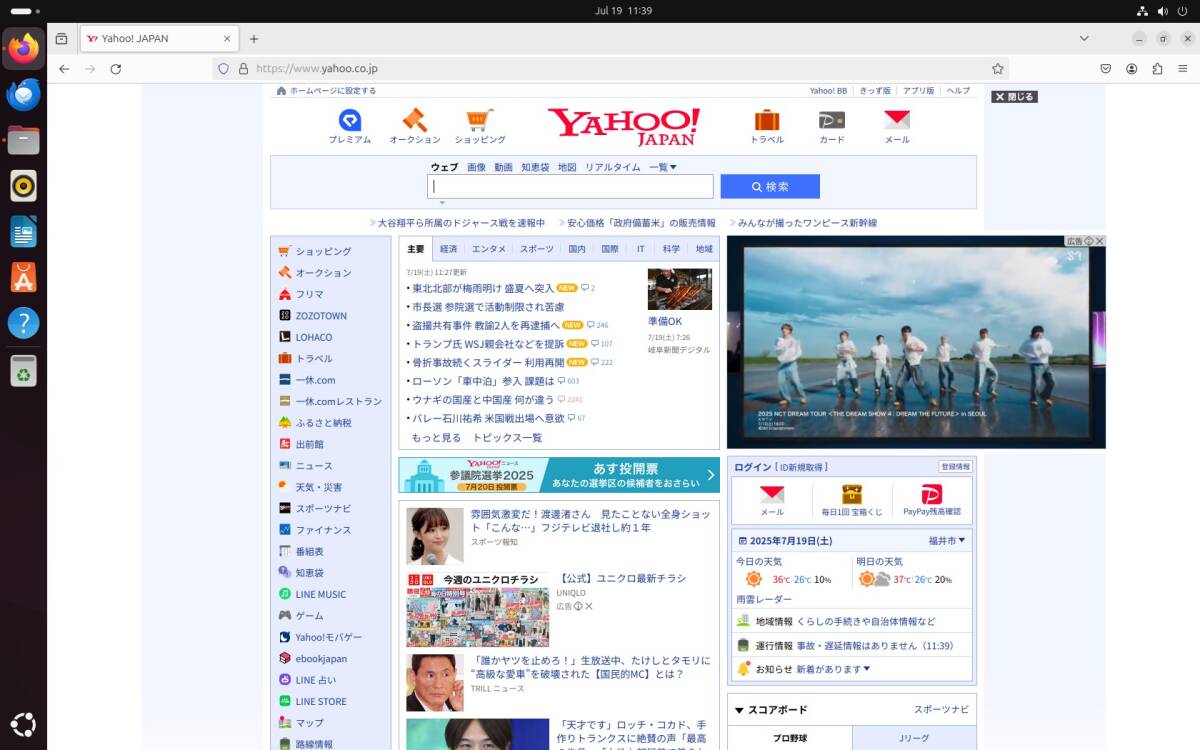Open the トピックス一覧 link
The height and width of the screenshot is (750, 1200).
point(508,438)
